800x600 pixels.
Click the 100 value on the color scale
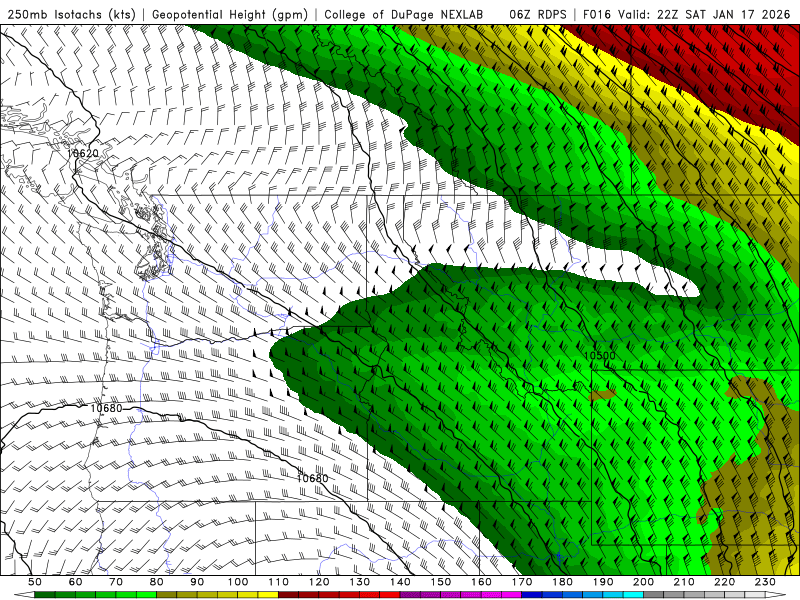click(x=238, y=582)
